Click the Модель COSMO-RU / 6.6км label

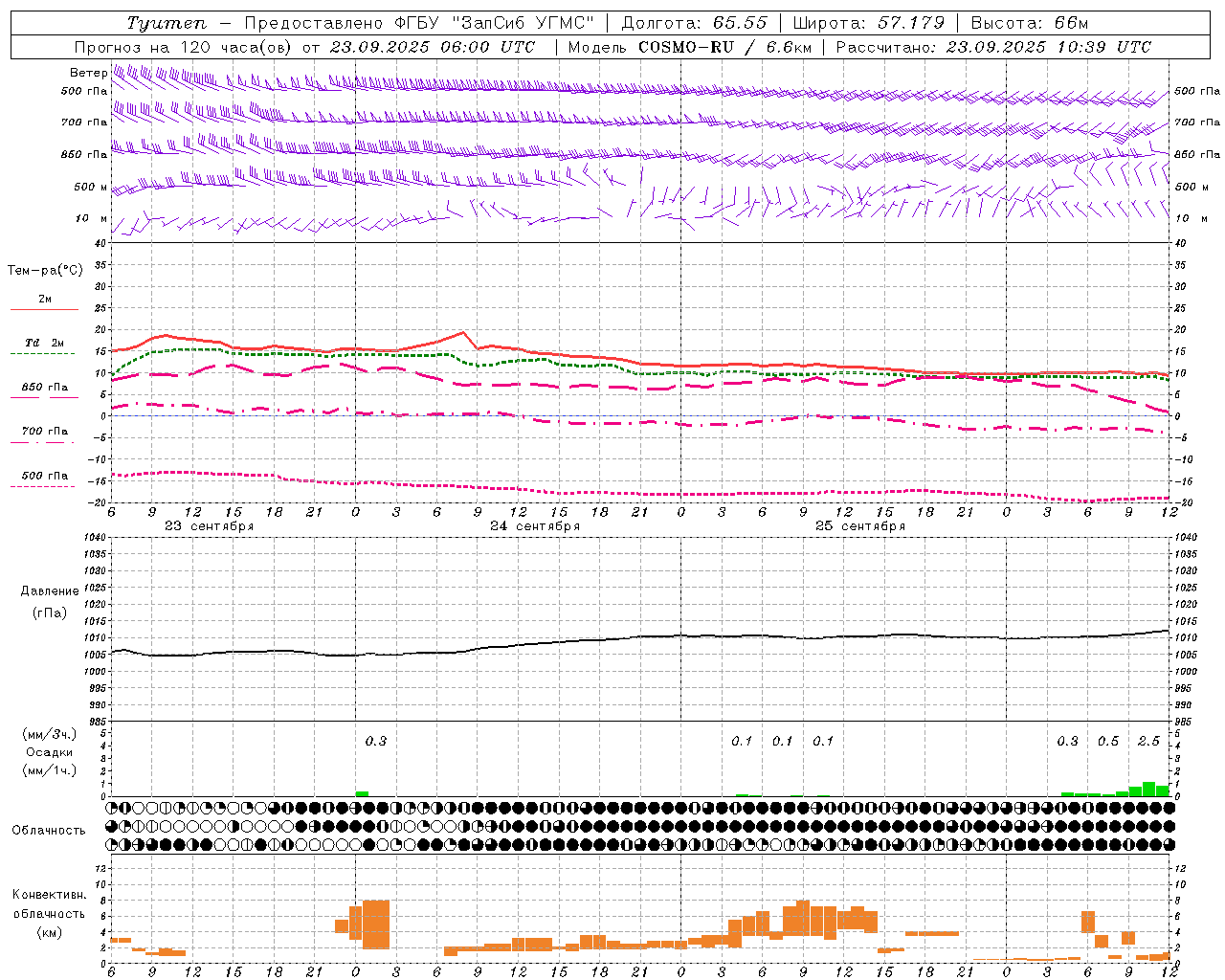point(690,47)
